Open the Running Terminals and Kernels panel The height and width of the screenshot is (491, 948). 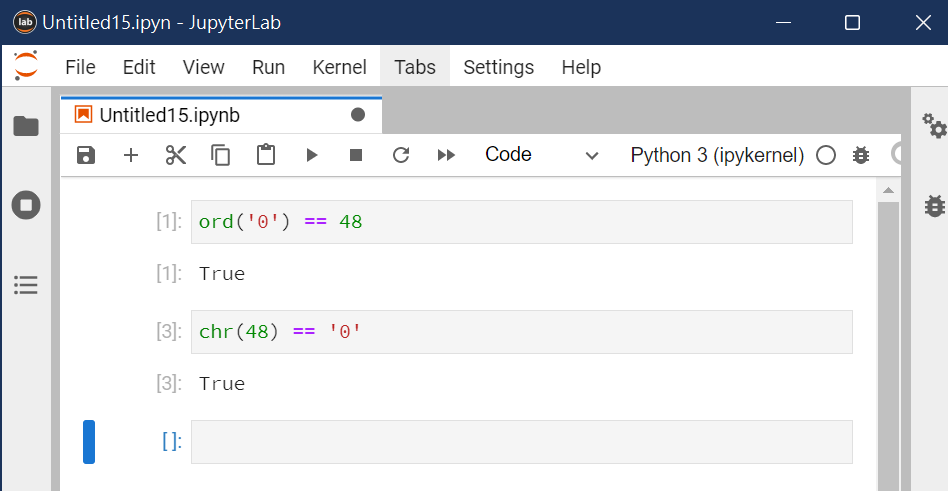tap(26, 205)
